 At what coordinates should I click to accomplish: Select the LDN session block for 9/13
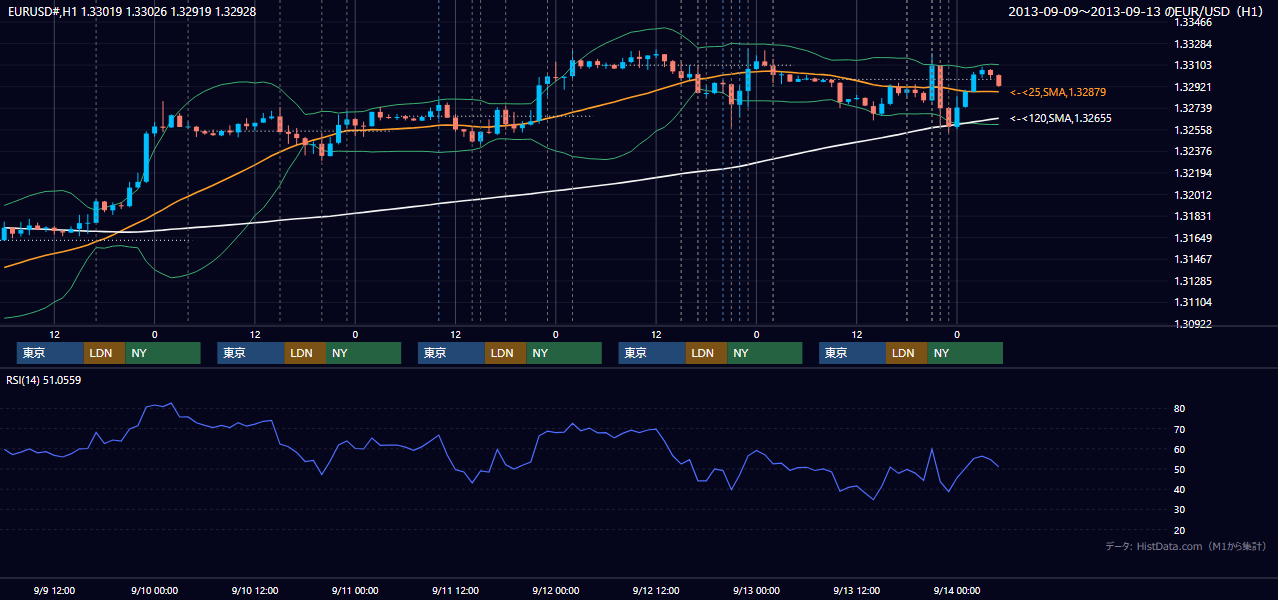click(907, 353)
